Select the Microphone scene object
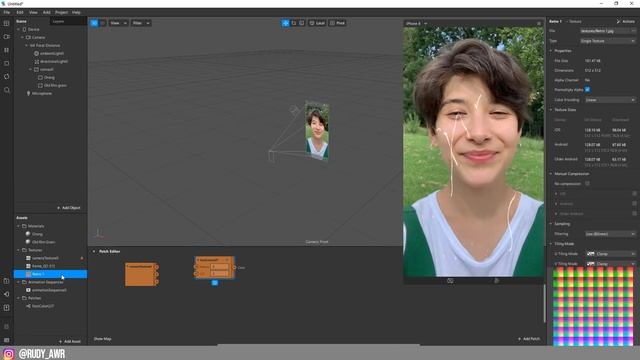Viewport: 640px width, 360px height. (41, 93)
